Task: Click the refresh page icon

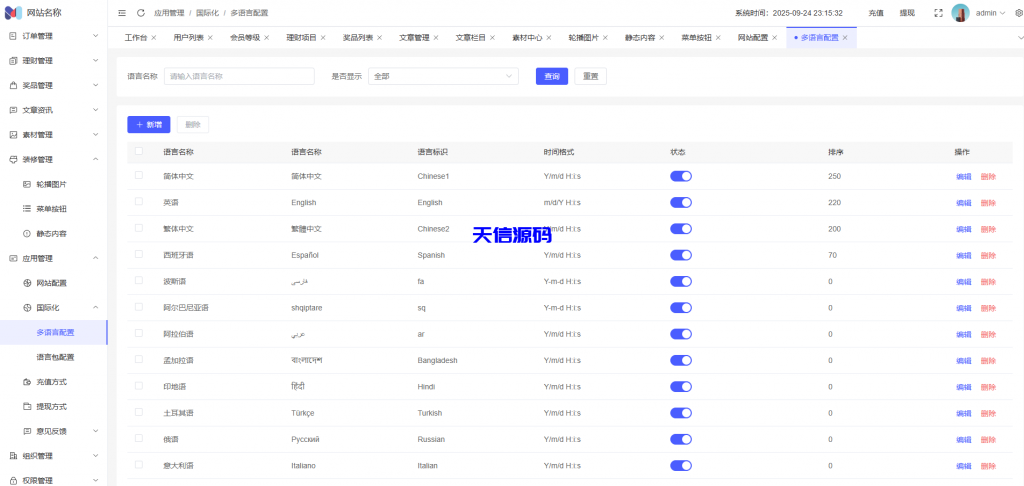Action: (x=141, y=13)
